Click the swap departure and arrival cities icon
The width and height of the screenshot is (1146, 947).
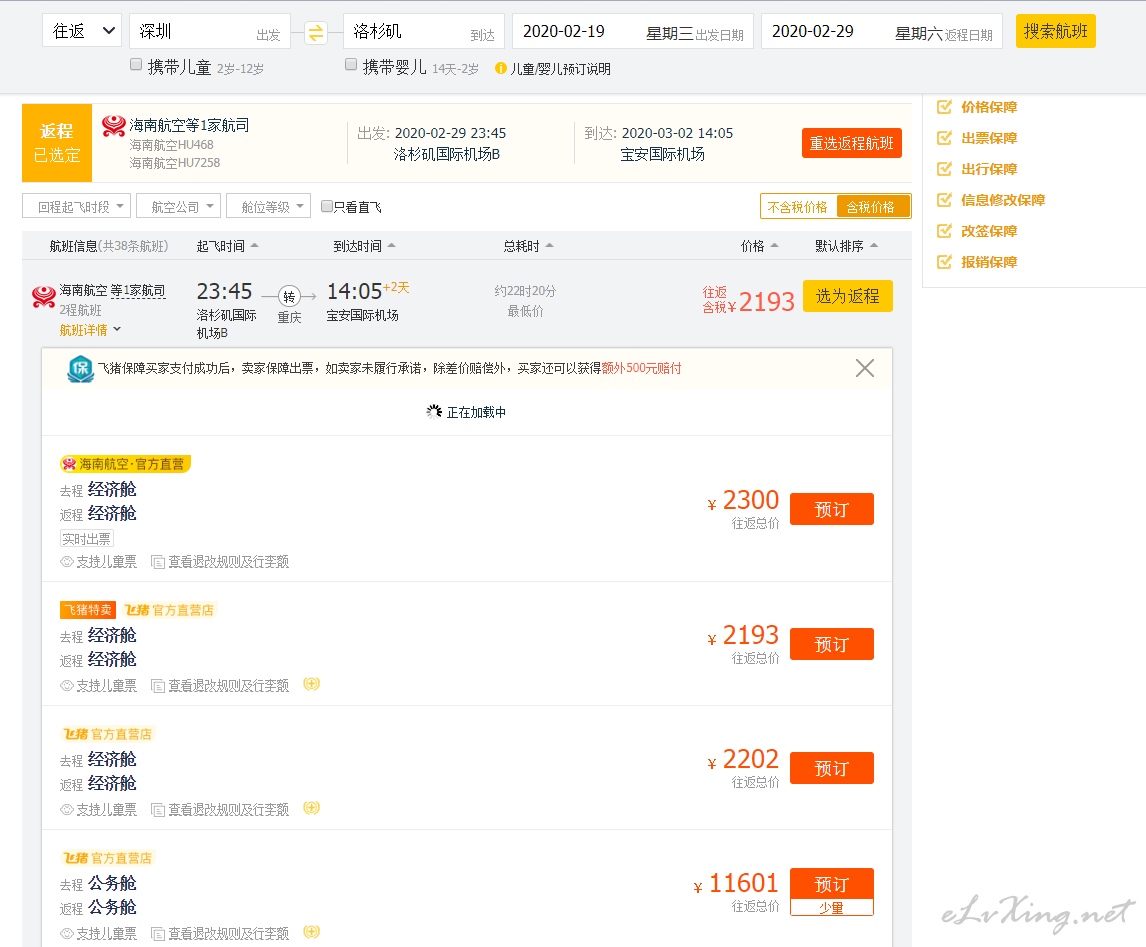click(316, 32)
